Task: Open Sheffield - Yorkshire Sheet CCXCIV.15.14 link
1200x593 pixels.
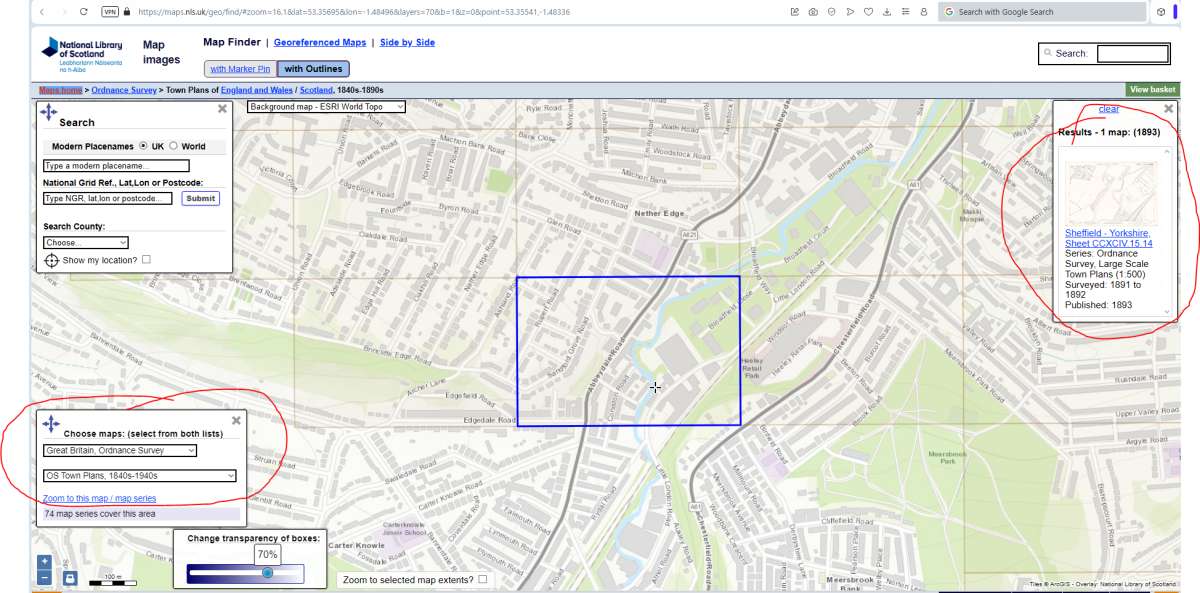Action: pos(1108,238)
